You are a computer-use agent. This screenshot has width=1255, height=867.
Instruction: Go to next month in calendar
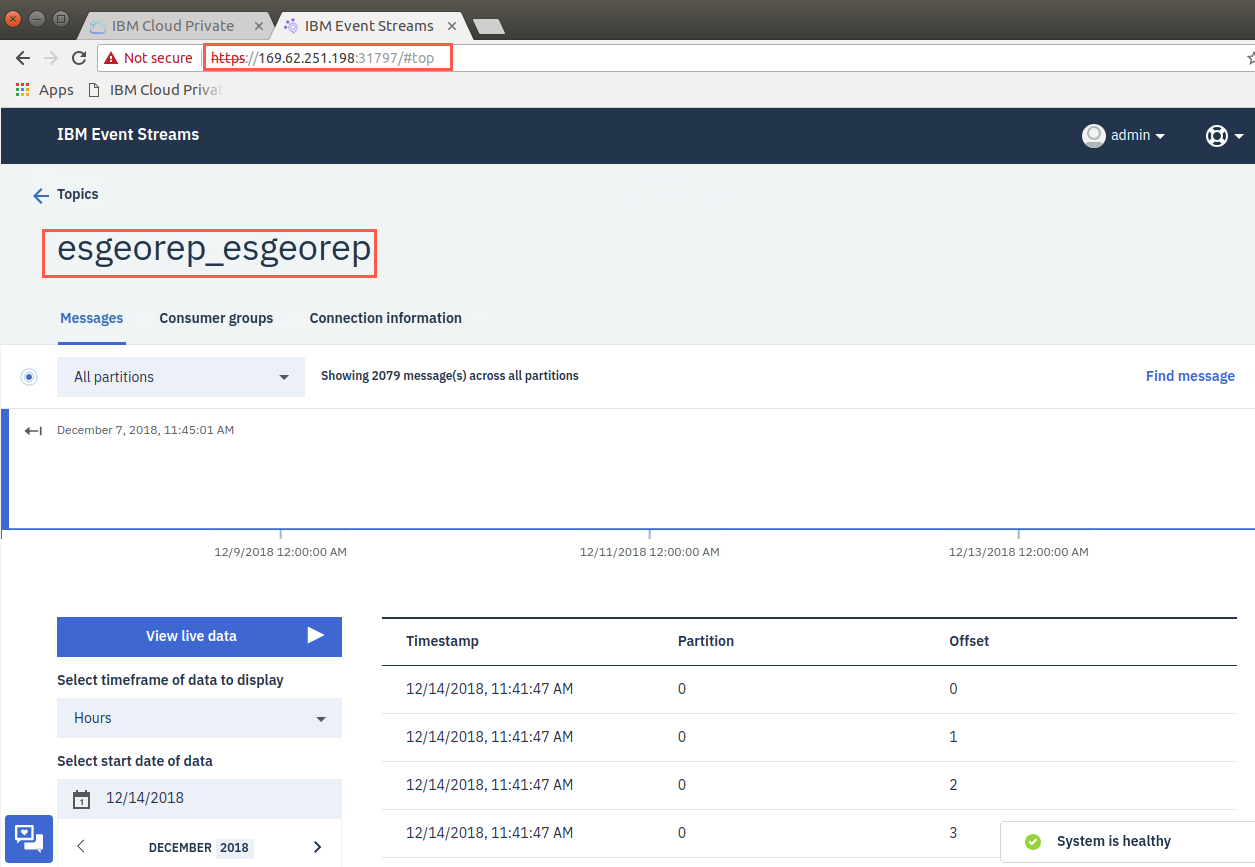(318, 847)
